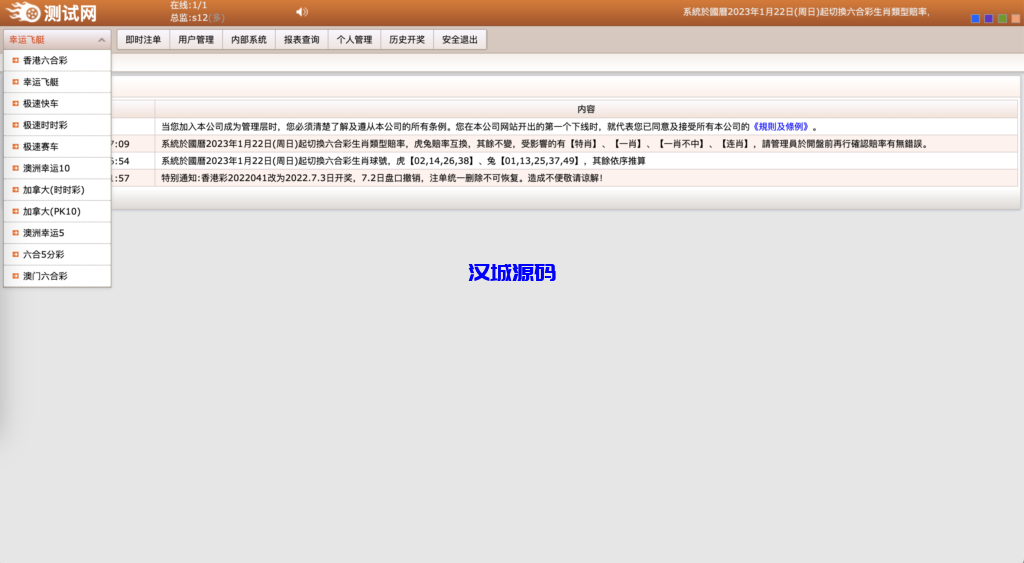Click the 在线:1/1 online status text
This screenshot has width=1024, height=563.
(x=188, y=5)
